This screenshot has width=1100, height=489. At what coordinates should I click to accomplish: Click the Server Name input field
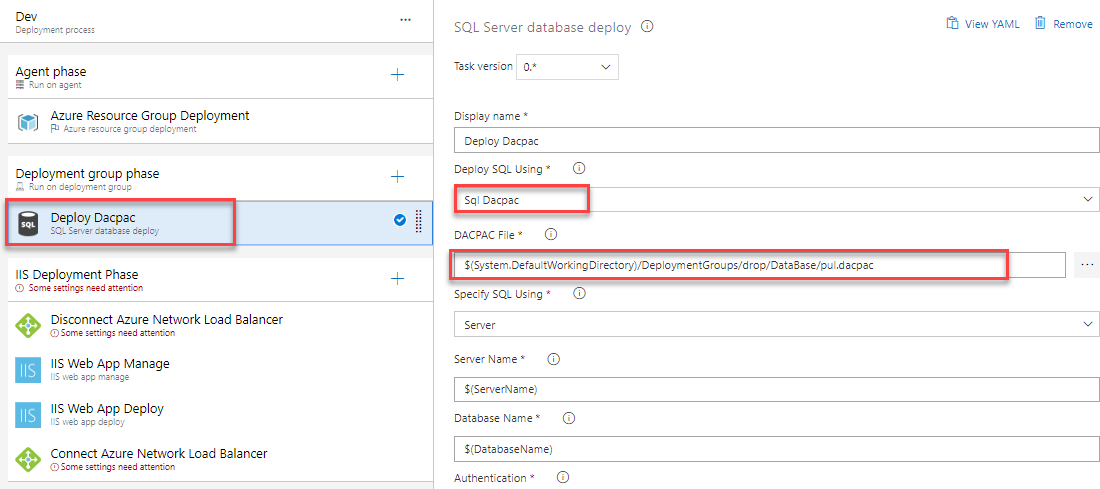(x=777, y=389)
